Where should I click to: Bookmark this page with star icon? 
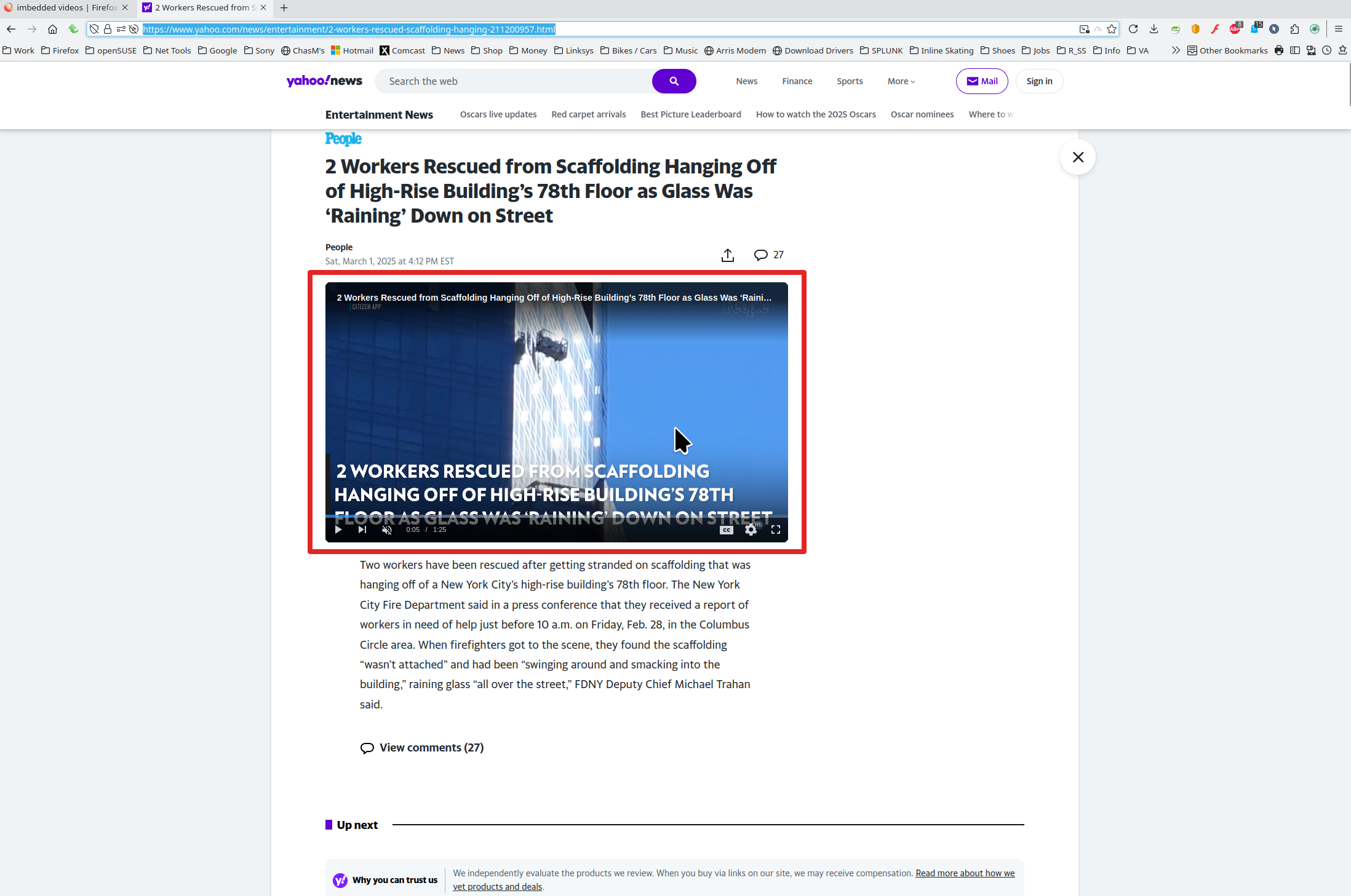coord(1111,29)
